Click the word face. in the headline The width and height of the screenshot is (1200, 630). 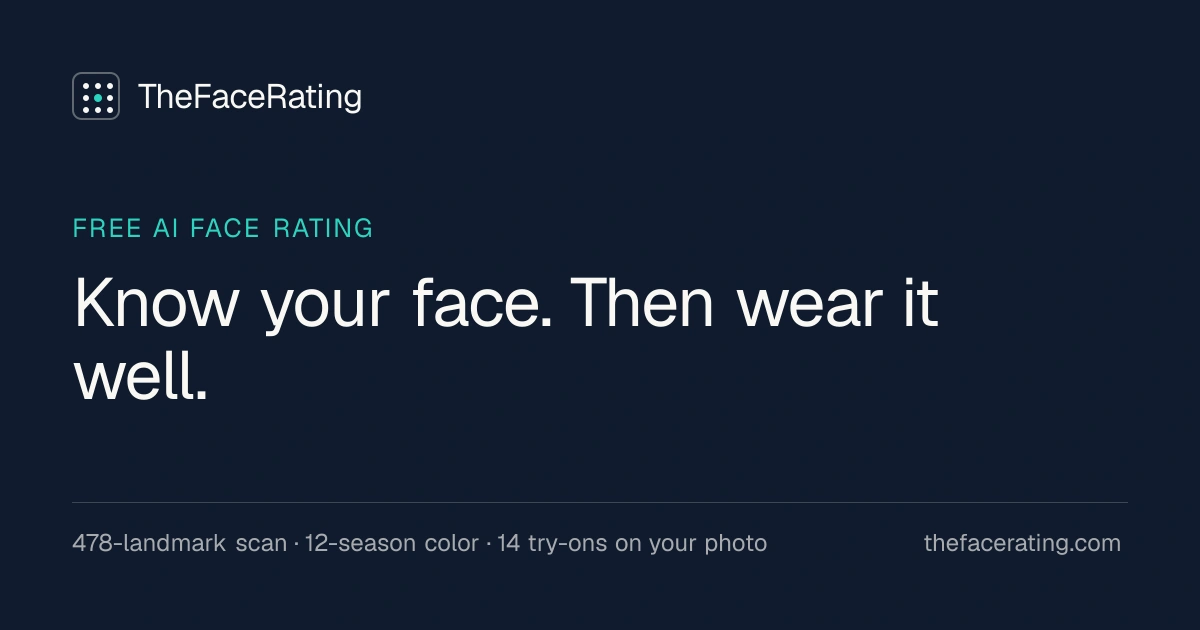(482, 302)
